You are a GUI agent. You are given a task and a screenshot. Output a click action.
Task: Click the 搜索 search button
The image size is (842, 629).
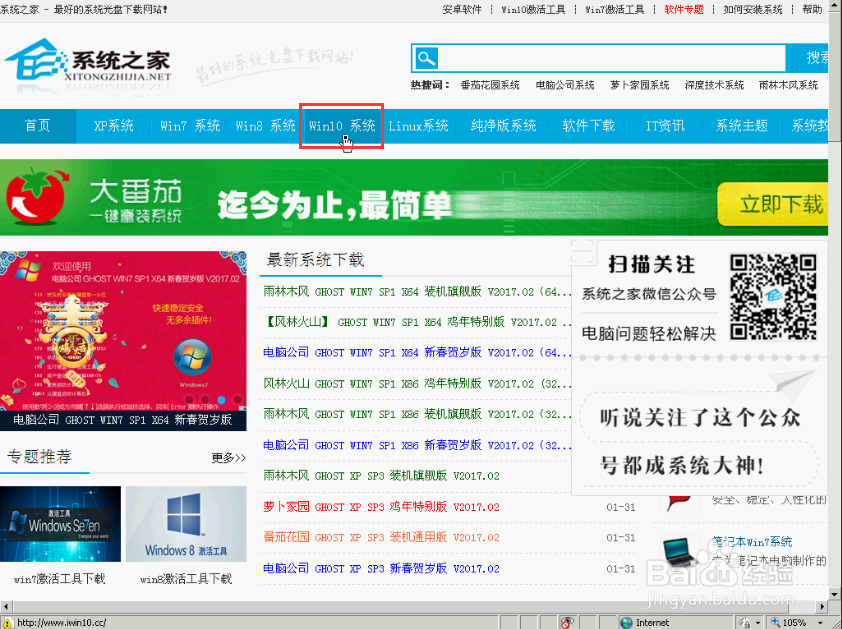click(807, 58)
